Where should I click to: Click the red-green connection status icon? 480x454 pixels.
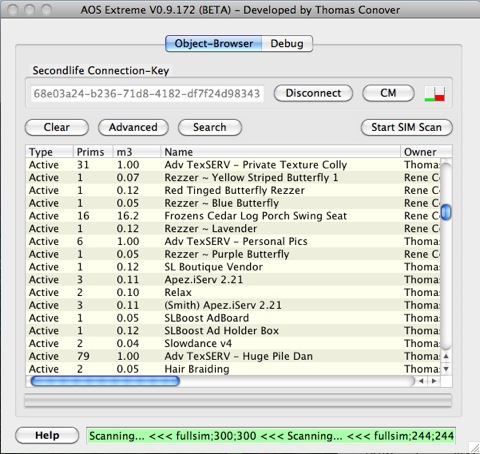[435, 94]
